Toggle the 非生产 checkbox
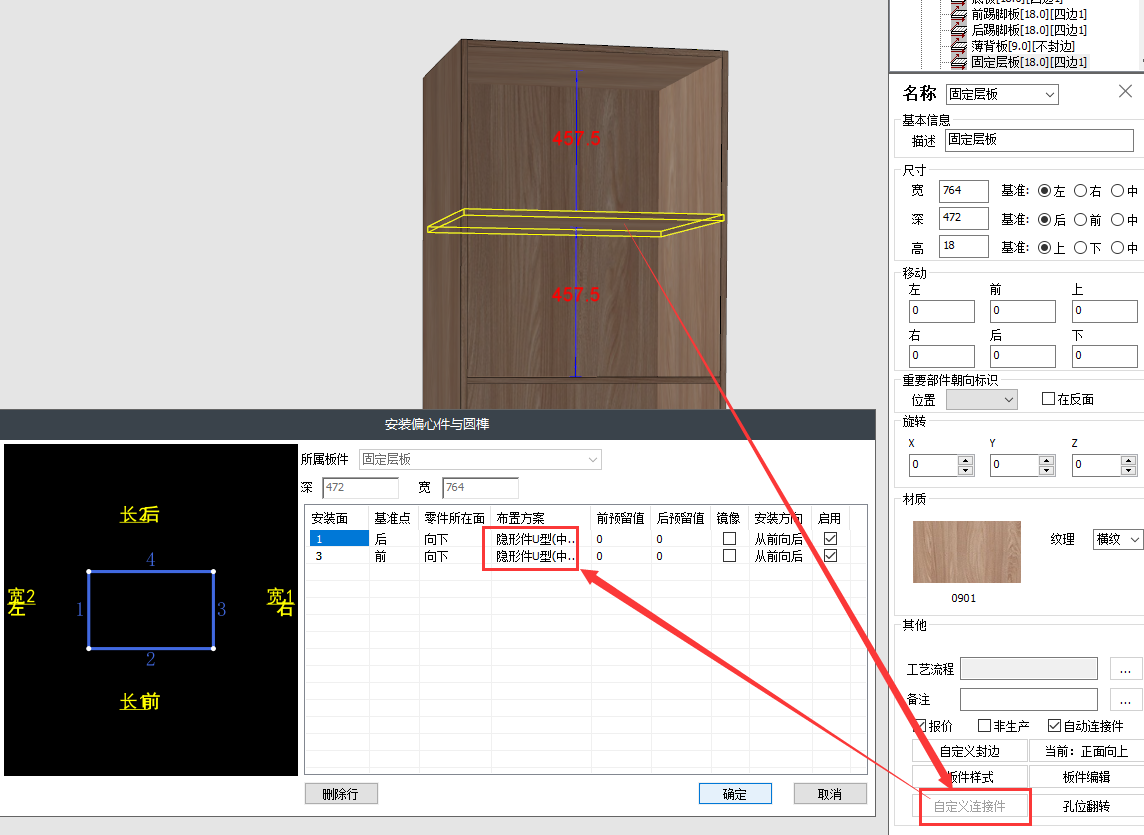Screen dimensions: 1144x835 click(x=984, y=726)
